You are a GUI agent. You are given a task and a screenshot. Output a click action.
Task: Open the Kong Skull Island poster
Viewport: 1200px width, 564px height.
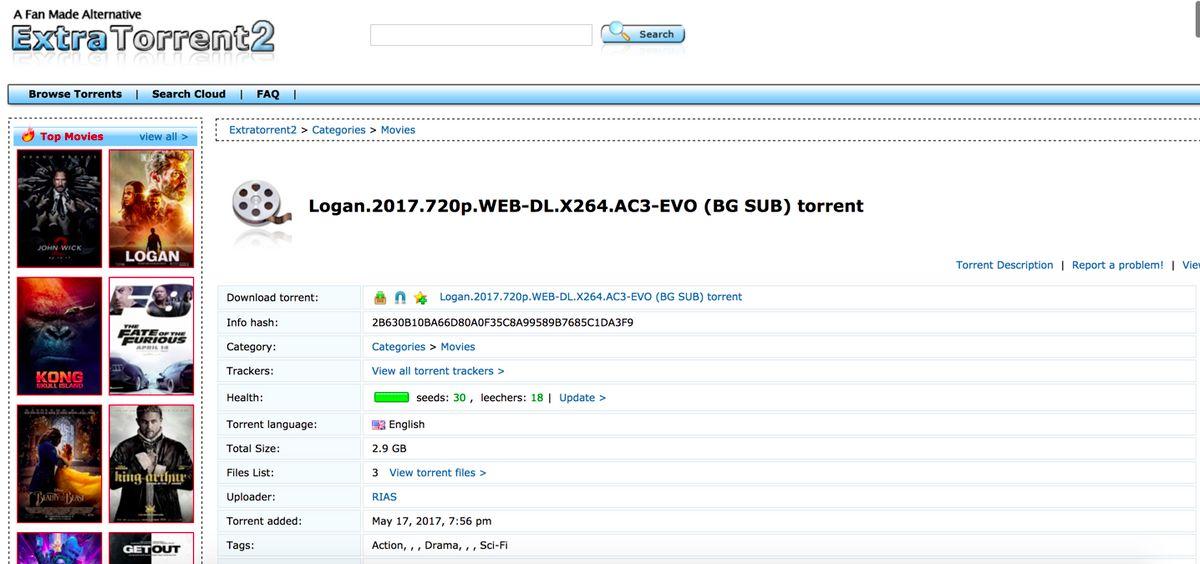tap(60, 336)
